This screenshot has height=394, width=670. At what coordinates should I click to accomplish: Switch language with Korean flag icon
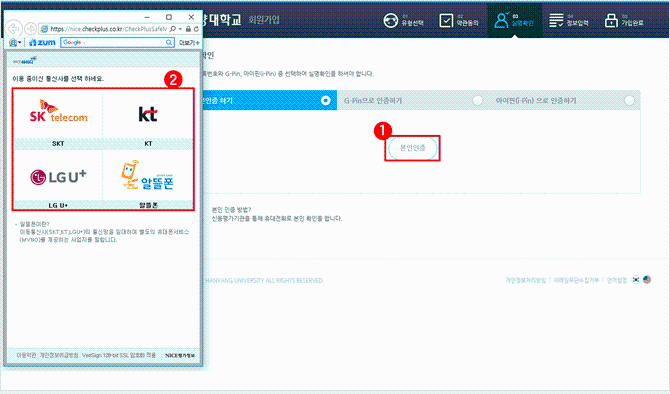[636, 280]
